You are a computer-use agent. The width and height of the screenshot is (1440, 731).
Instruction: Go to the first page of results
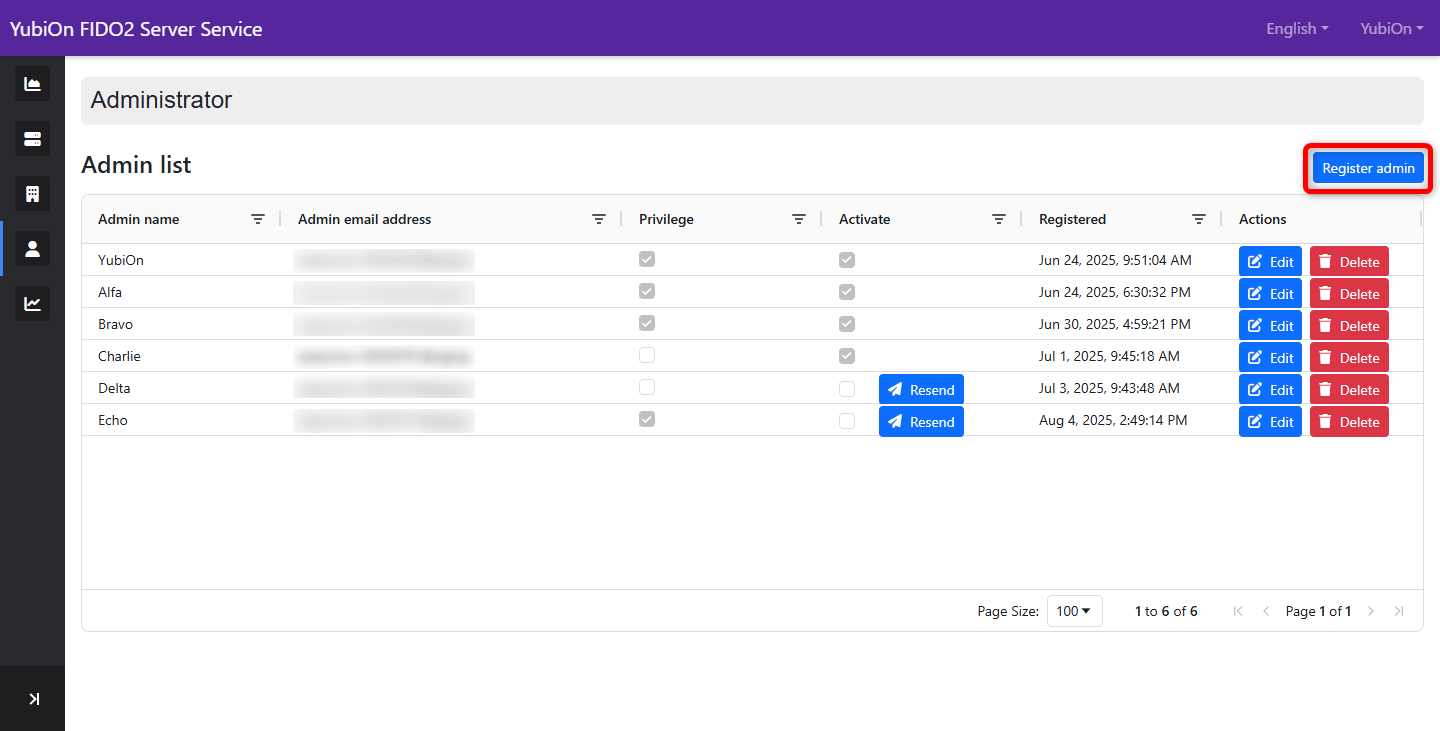[1238, 611]
